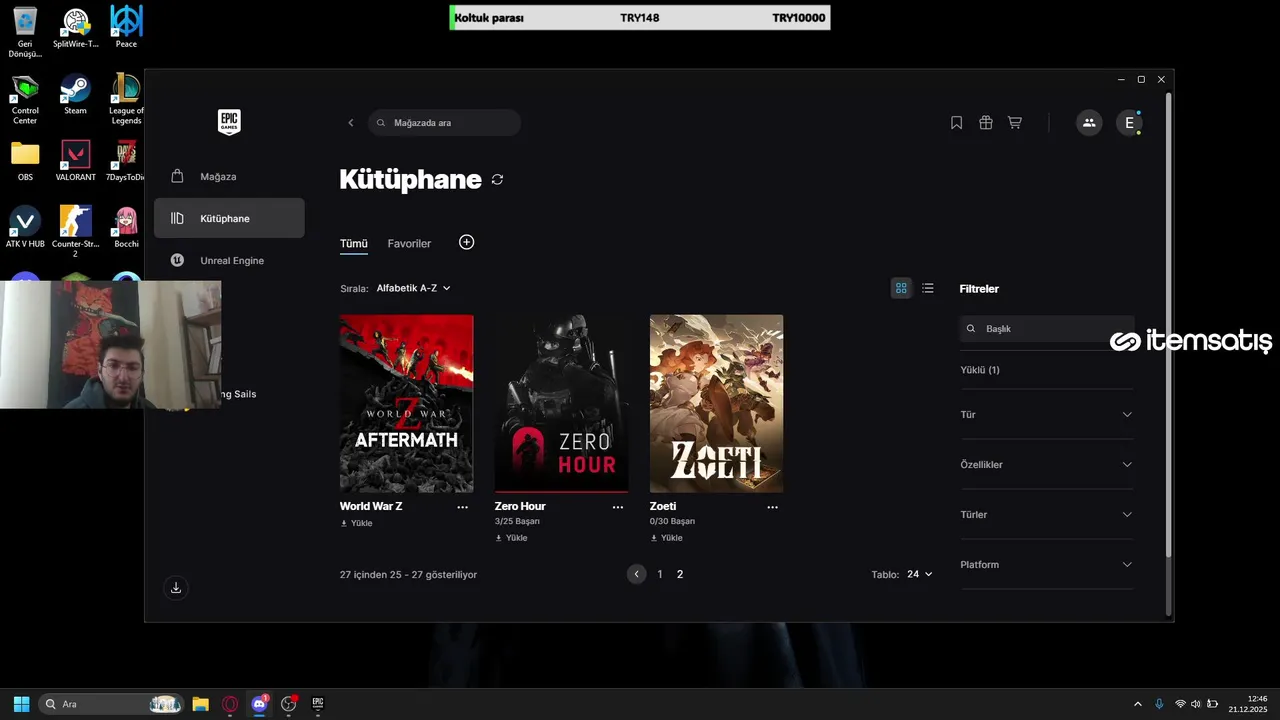Go back using the left arrow

click(x=351, y=123)
